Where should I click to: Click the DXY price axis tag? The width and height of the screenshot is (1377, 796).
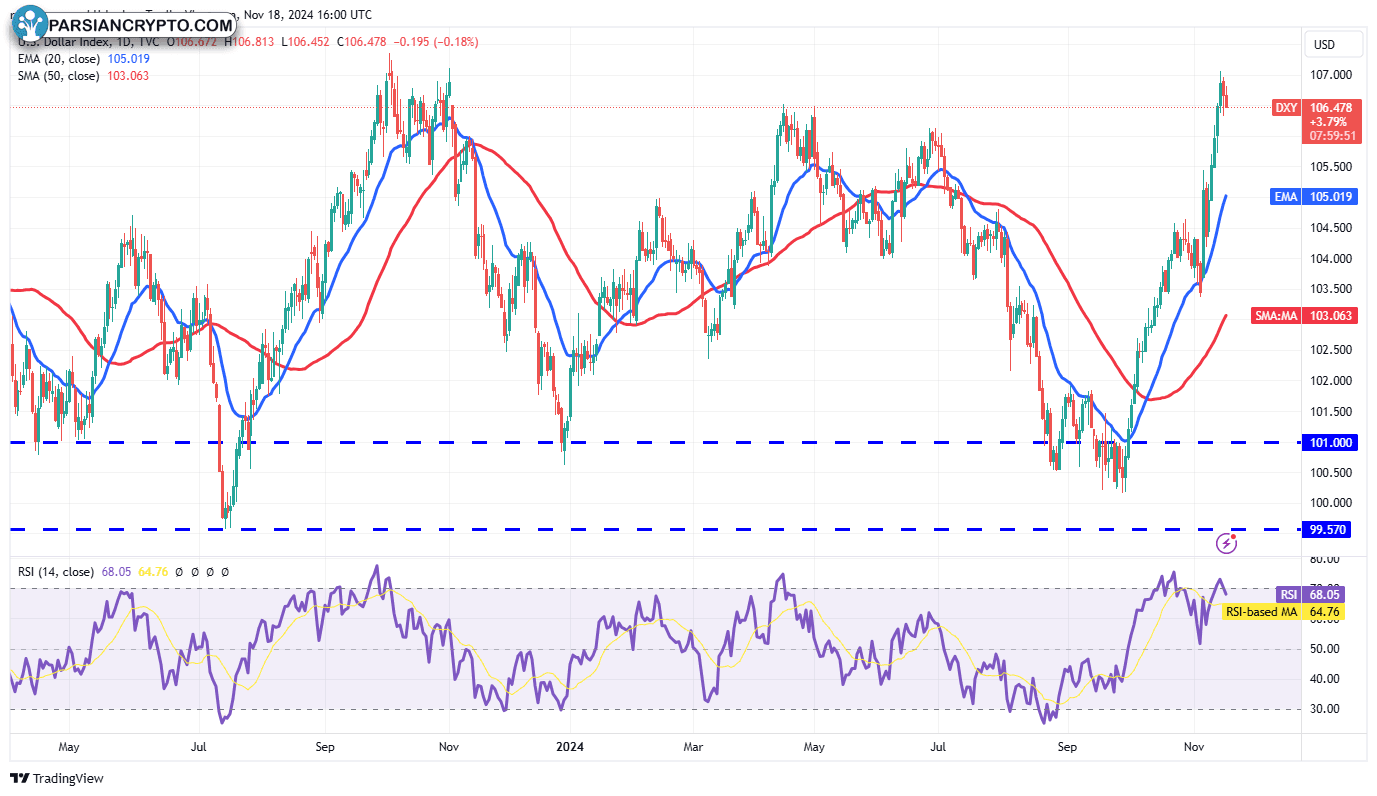(x=1286, y=107)
